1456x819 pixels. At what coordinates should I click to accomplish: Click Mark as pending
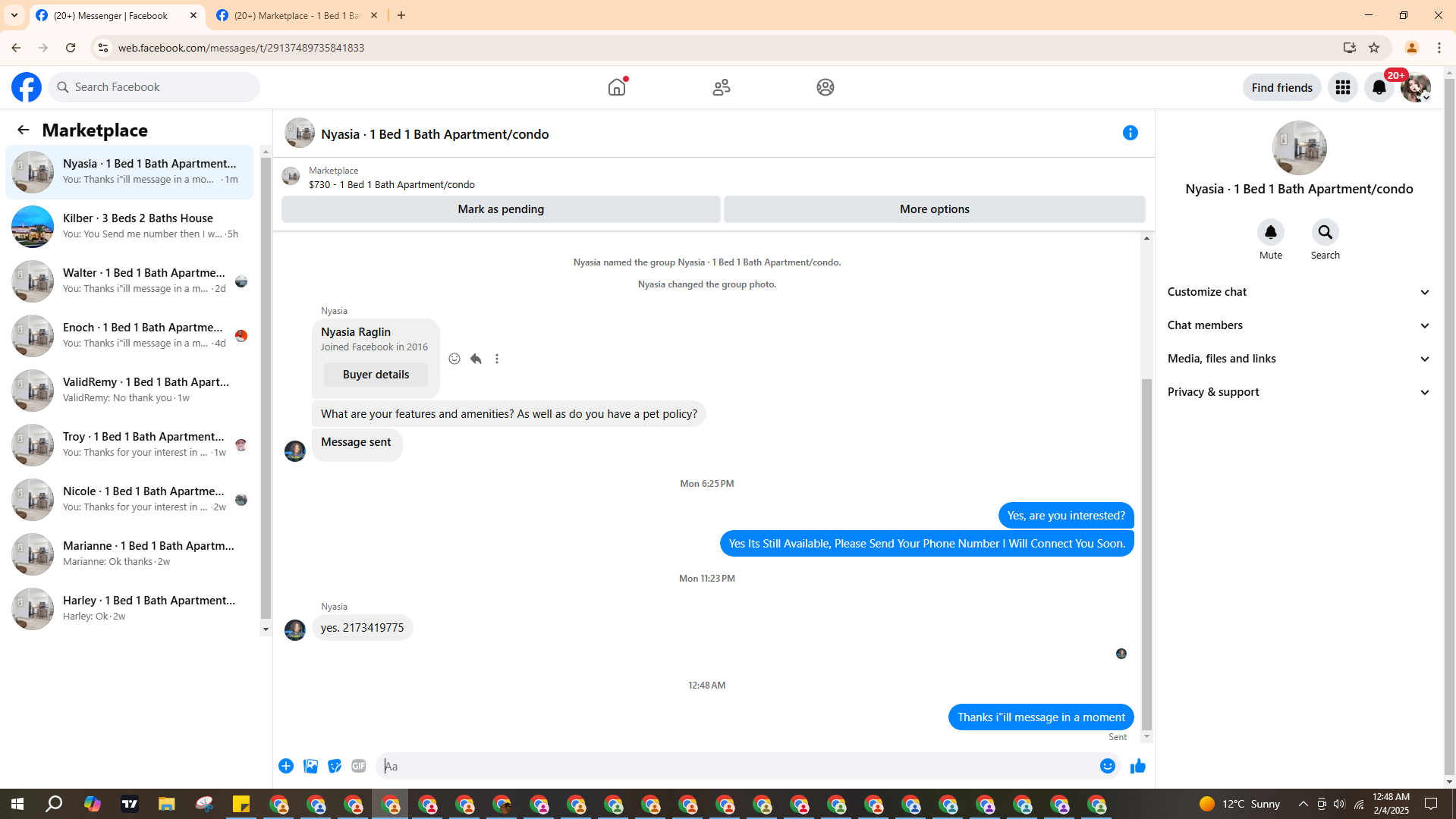point(501,209)
